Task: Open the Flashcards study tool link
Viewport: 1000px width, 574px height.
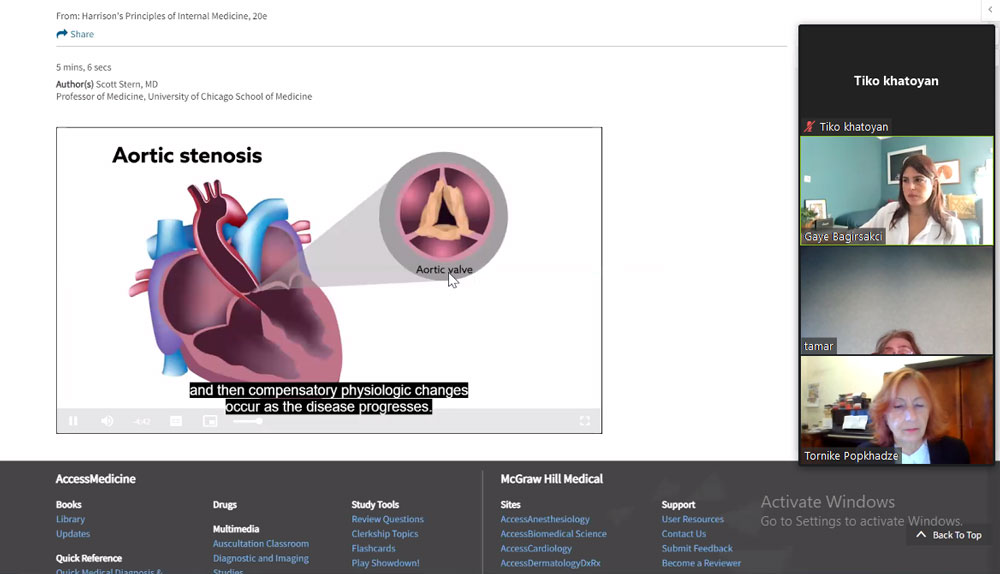Action: pos(373,548)
